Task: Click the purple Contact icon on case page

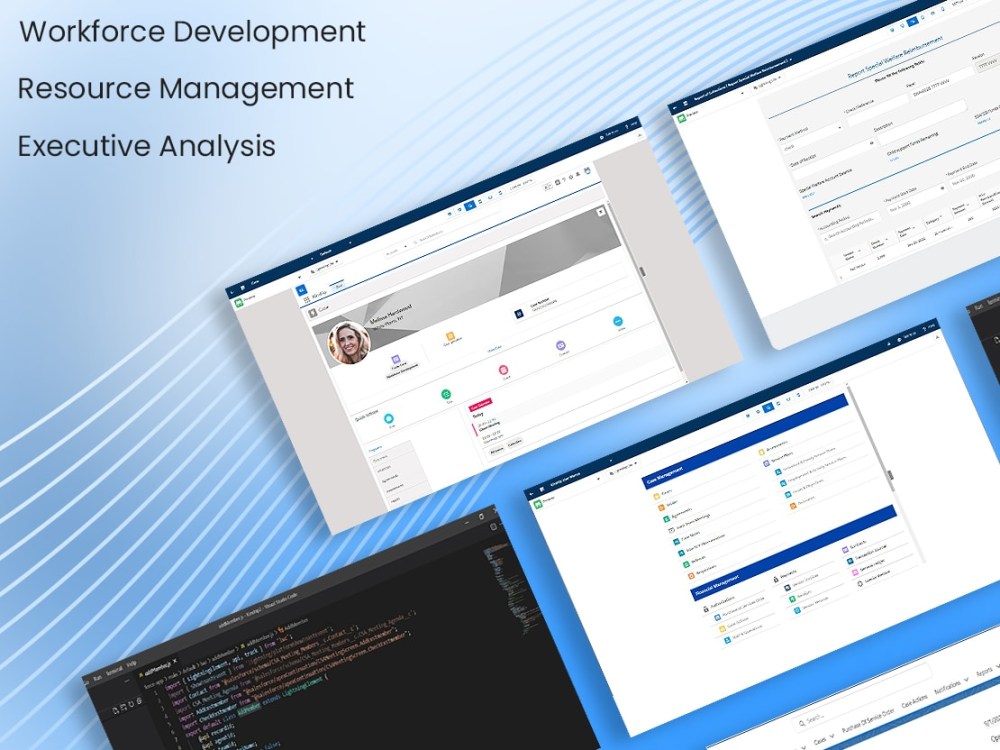Action: click(x=561, y=346)
